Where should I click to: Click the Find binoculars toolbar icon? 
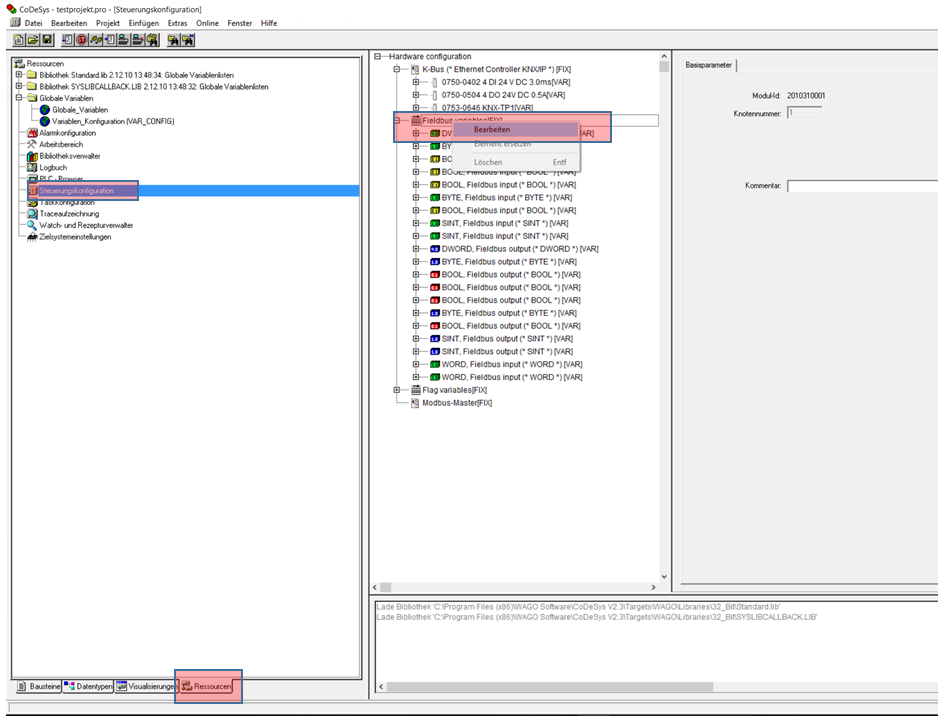[173, 40]
